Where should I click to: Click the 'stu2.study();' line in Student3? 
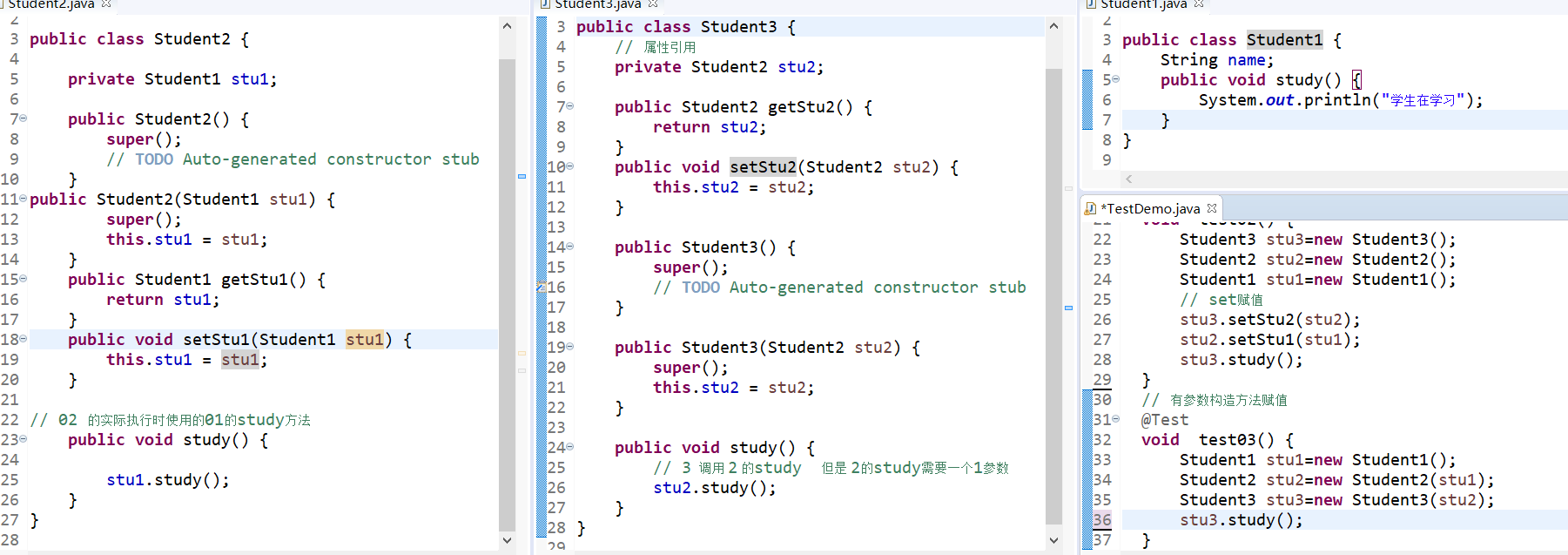coord(715,488)
